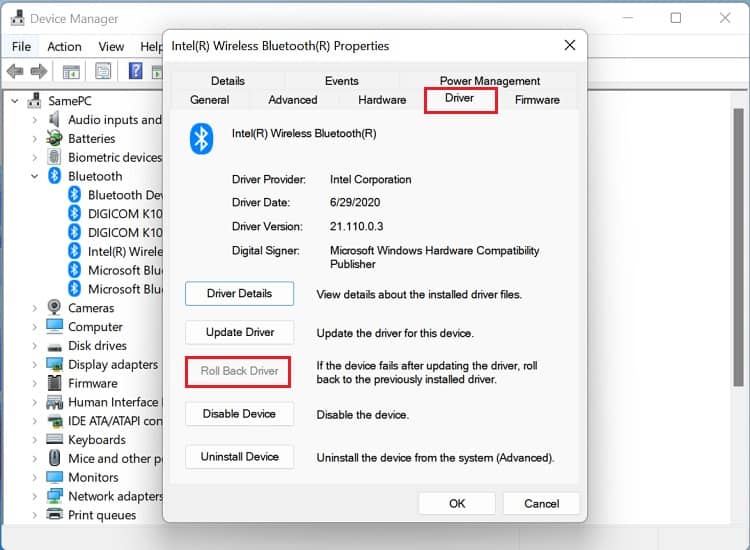
Task: Click the Update Driver button
Action: tap(240, 332)
